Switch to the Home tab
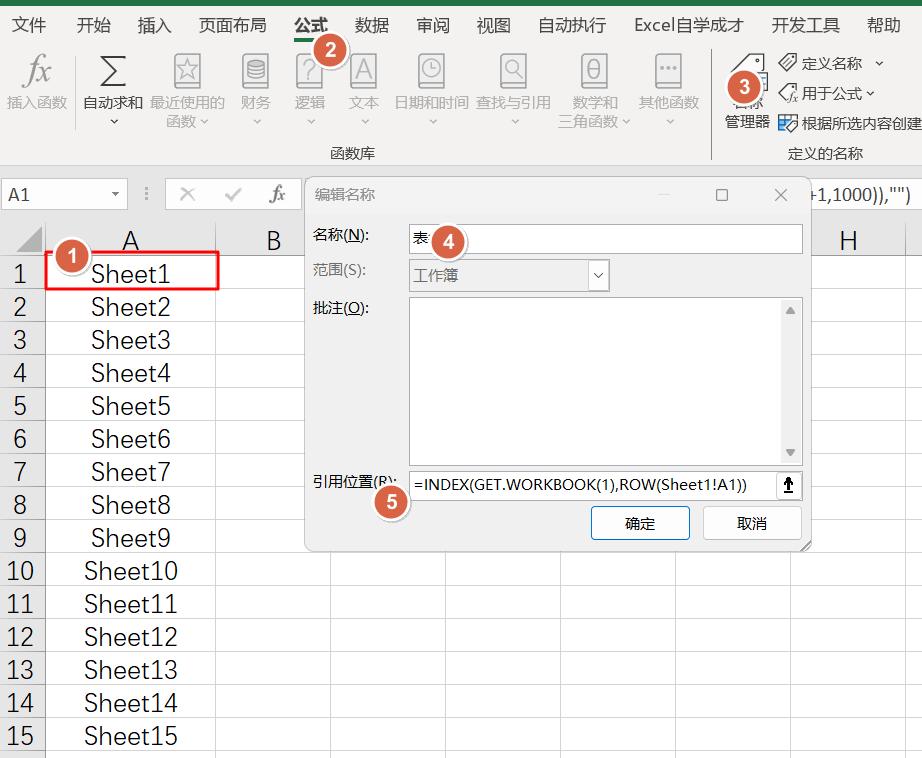 pos(93,25)
